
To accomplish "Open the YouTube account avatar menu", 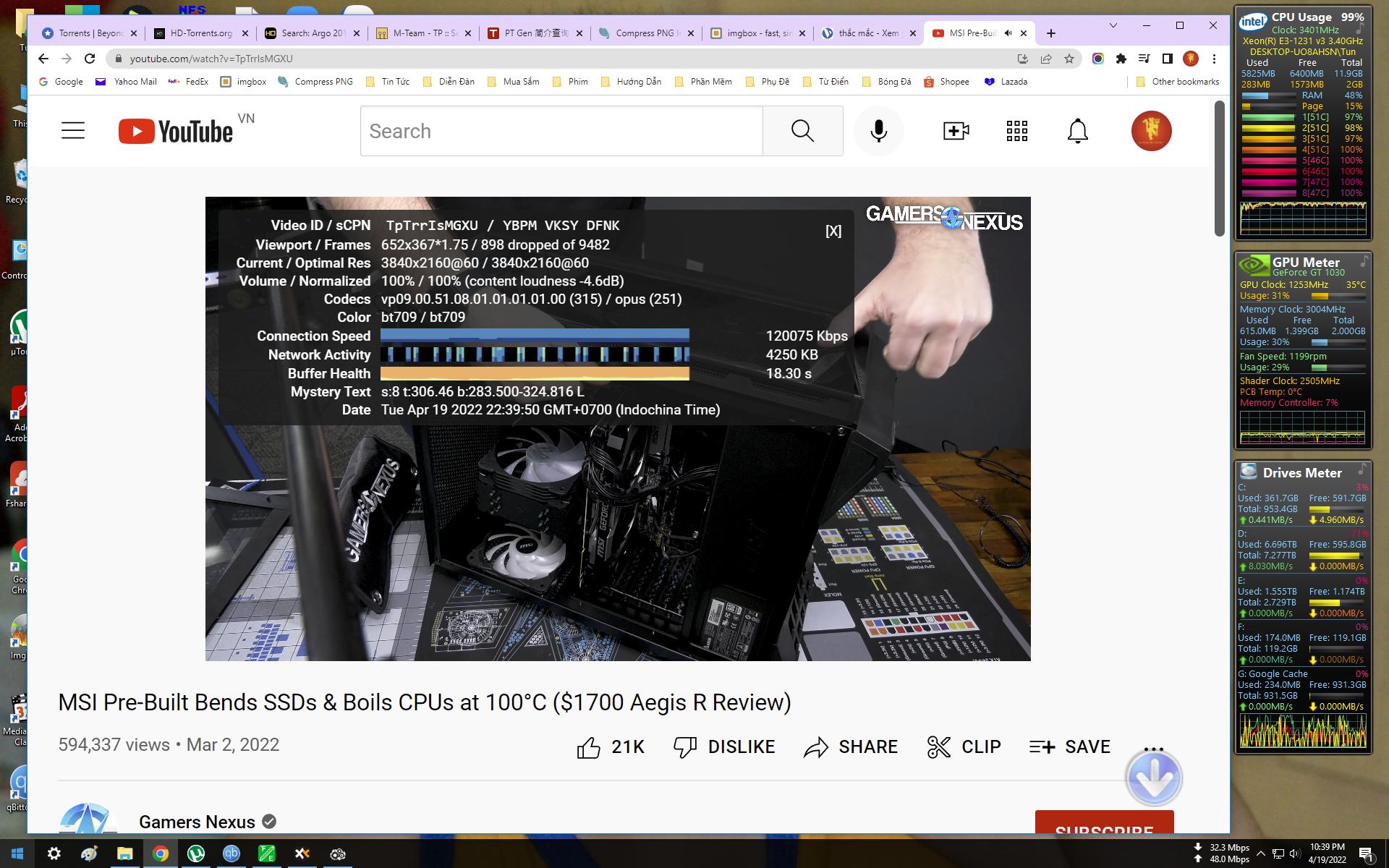I will [x=1151, y=131].
